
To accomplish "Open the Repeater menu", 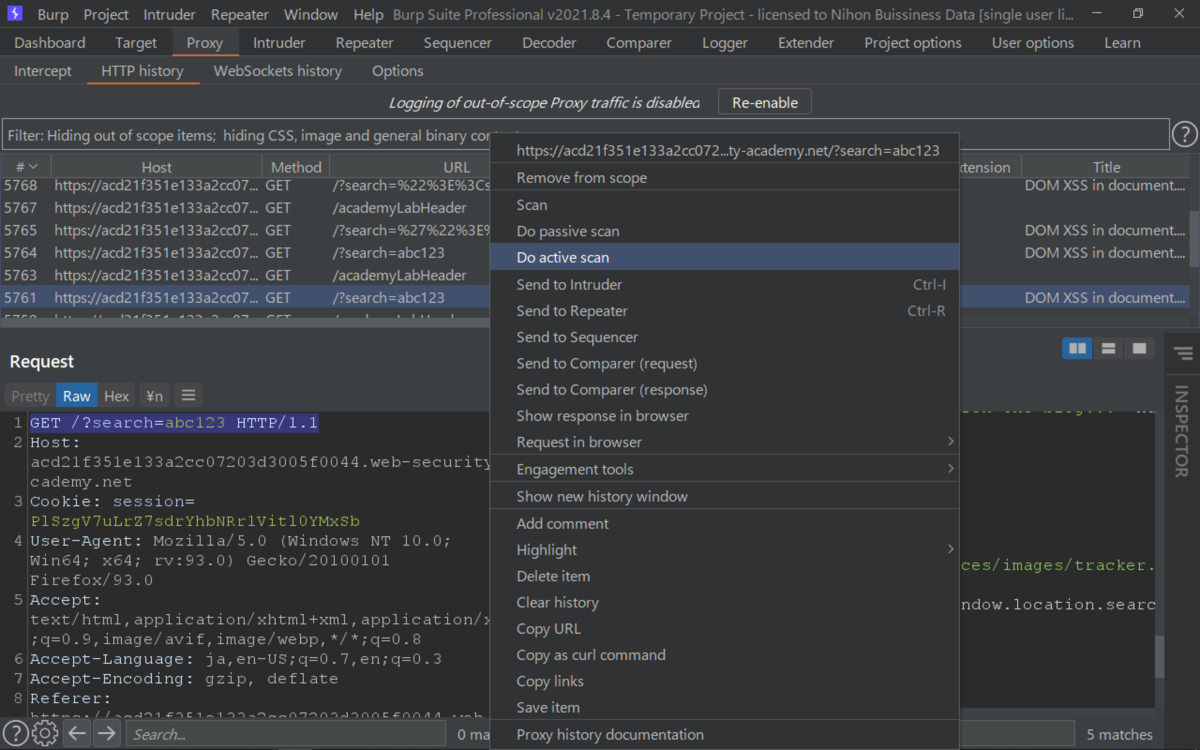I will coord(240,15).
